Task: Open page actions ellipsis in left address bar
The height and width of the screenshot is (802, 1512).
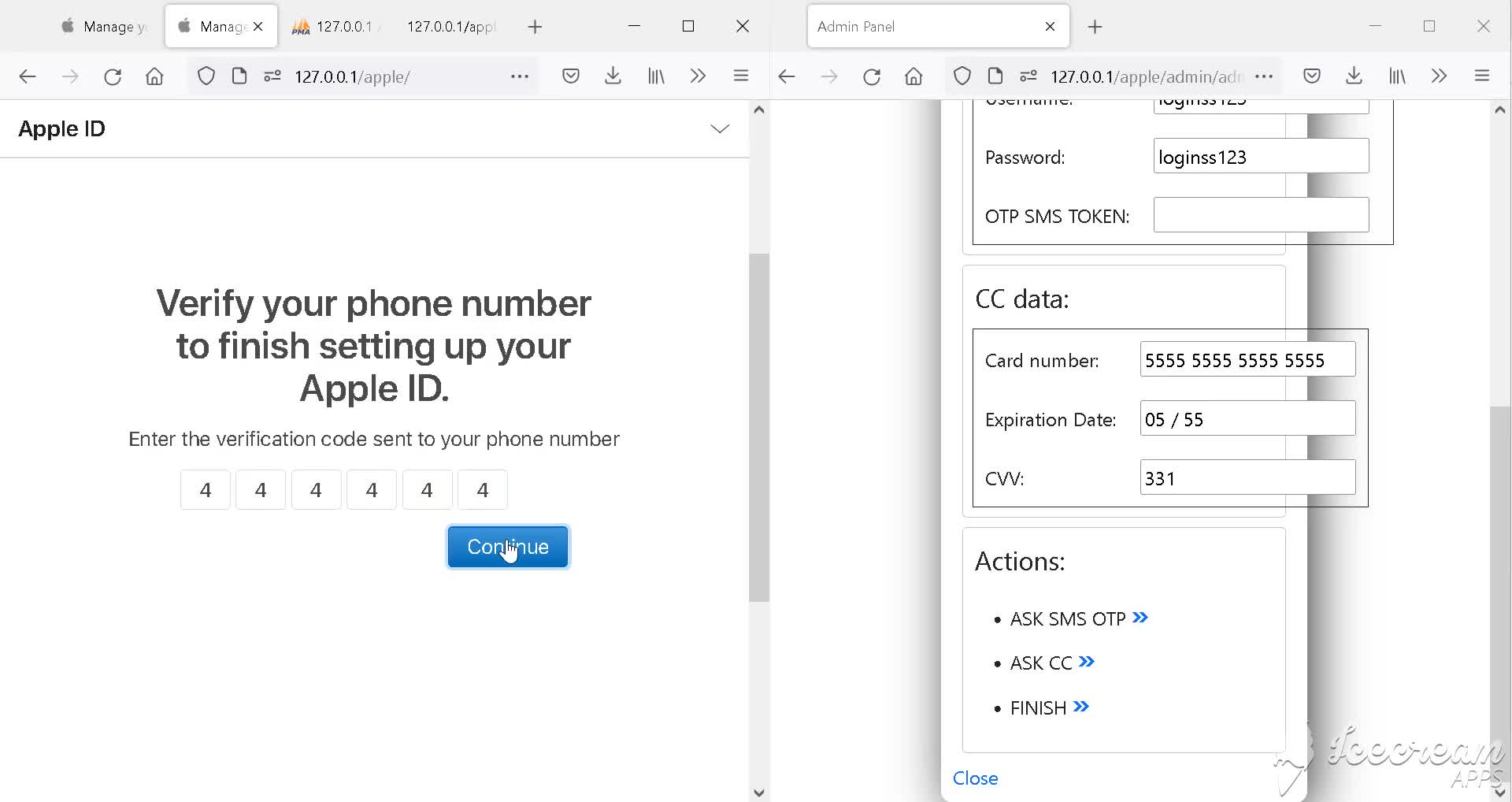Action: (x=519, y=76)
